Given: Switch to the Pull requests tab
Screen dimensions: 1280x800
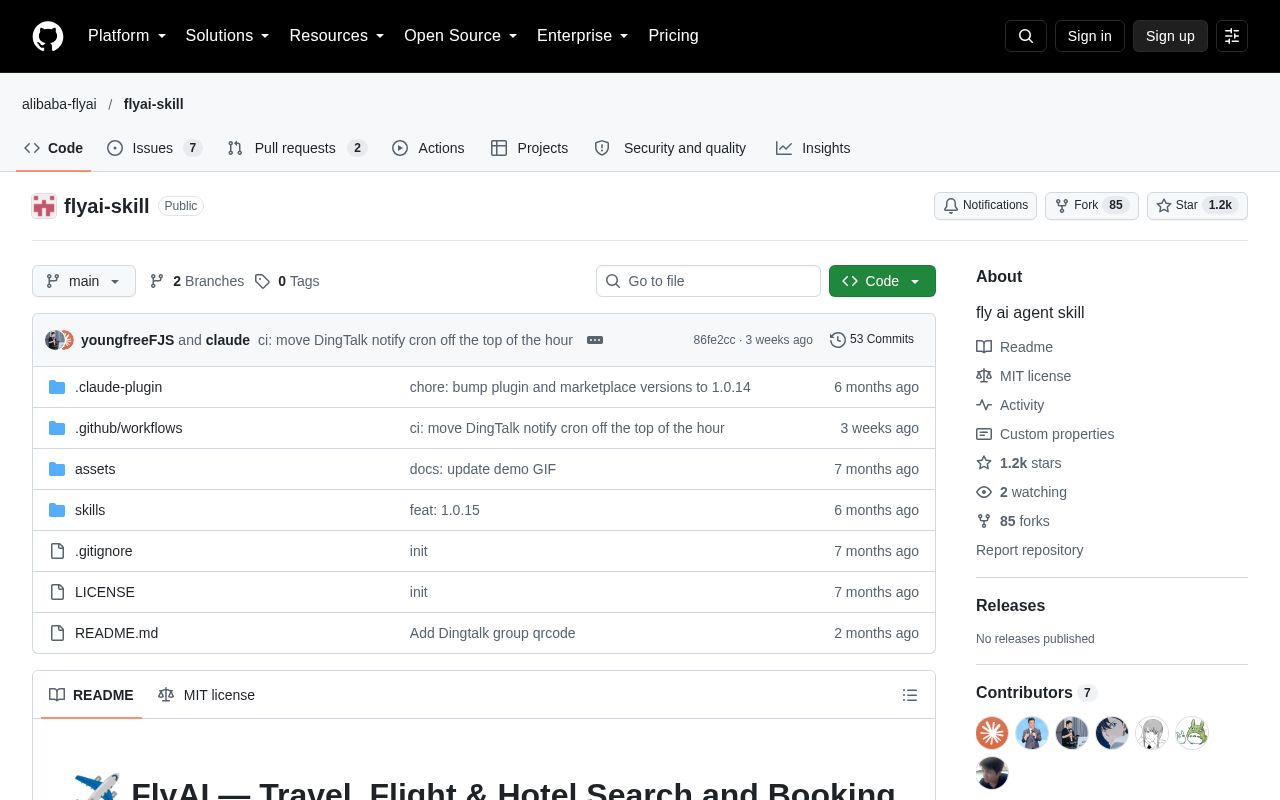Looking at the screenshot, I should click(297, 148).
